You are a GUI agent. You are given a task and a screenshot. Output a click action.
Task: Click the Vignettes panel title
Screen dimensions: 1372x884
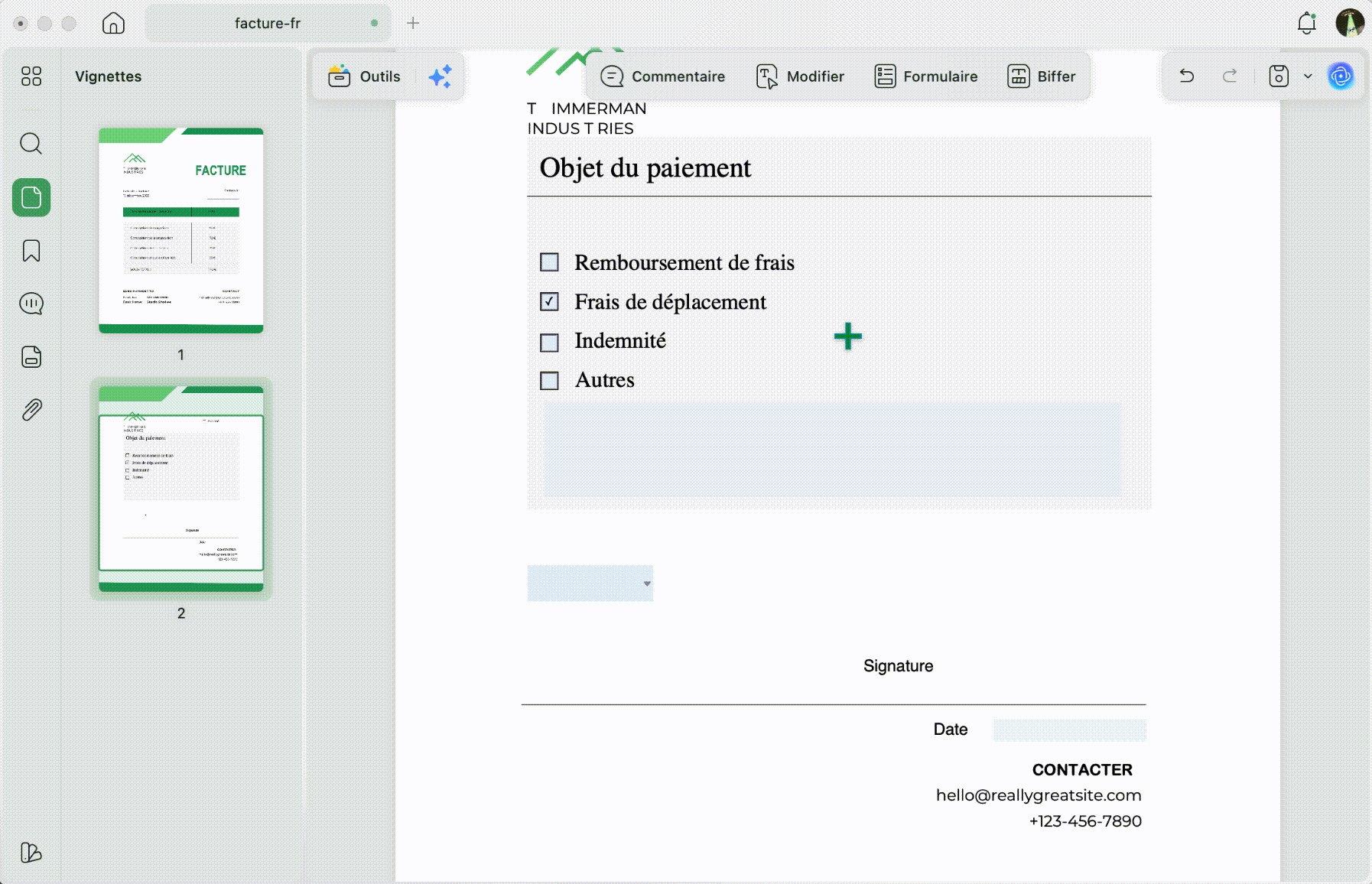(109, 76)
